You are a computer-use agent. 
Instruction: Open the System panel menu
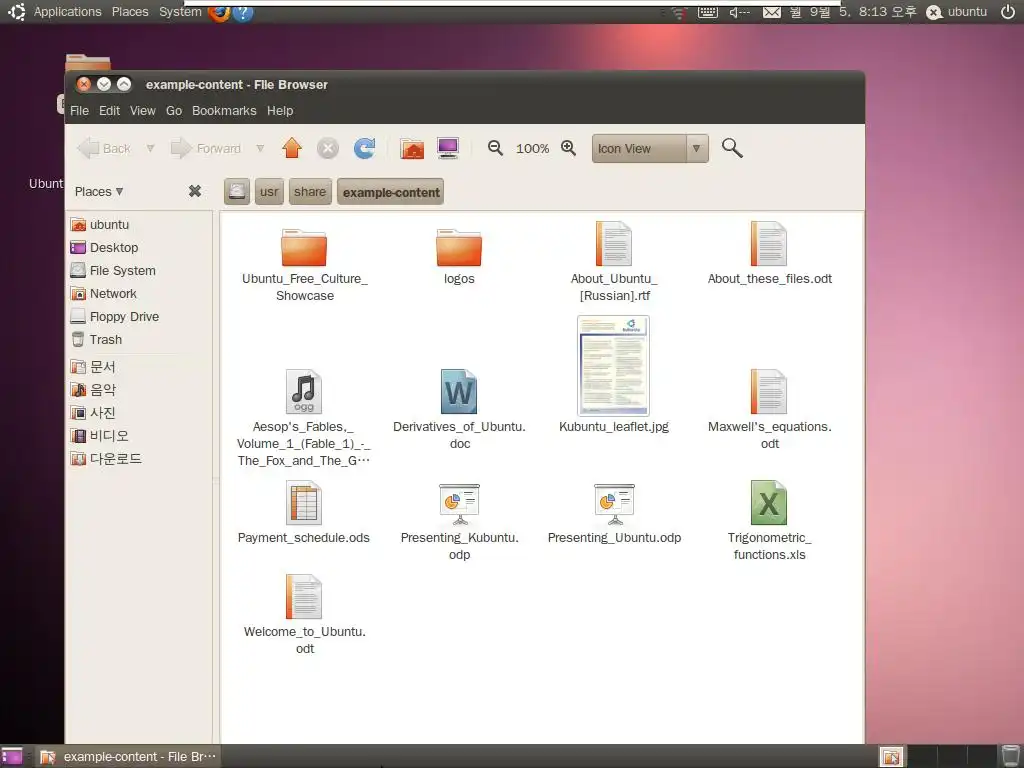(x=180, y=12)
